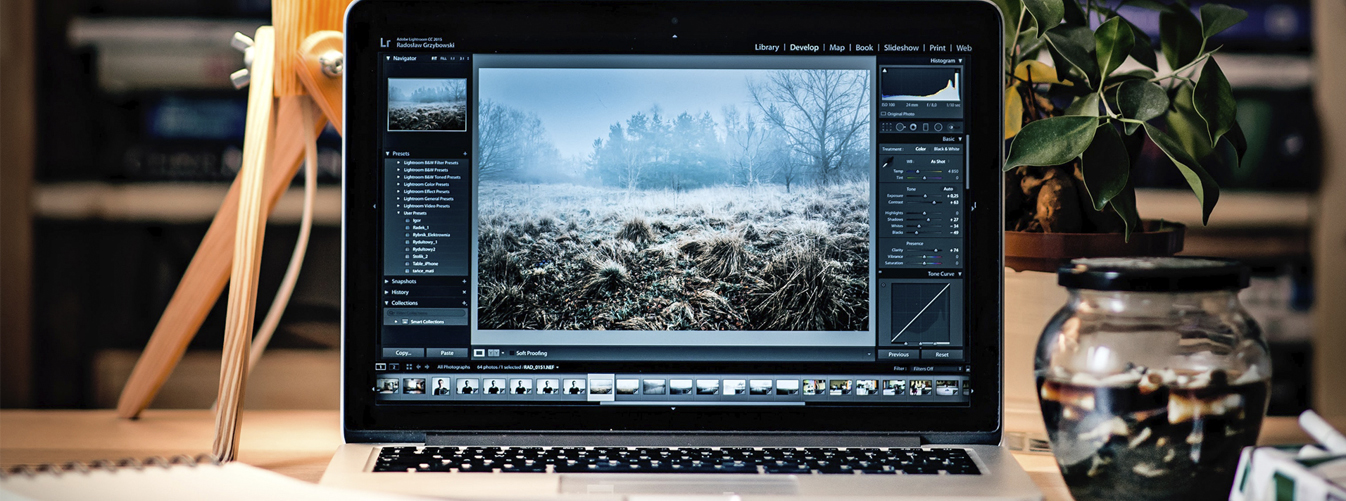The width and height of the screenshot is (1346, 501).
Task: Pick the White Balance eyedropper tool
Action: (x=887, y=162)
